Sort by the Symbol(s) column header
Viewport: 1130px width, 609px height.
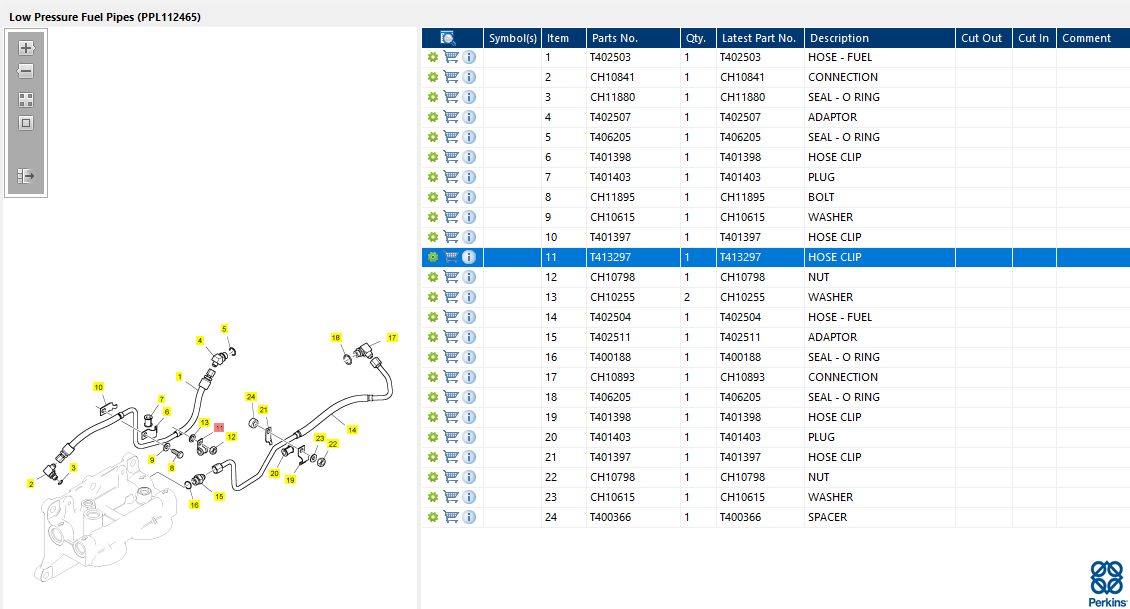(512, 38)
